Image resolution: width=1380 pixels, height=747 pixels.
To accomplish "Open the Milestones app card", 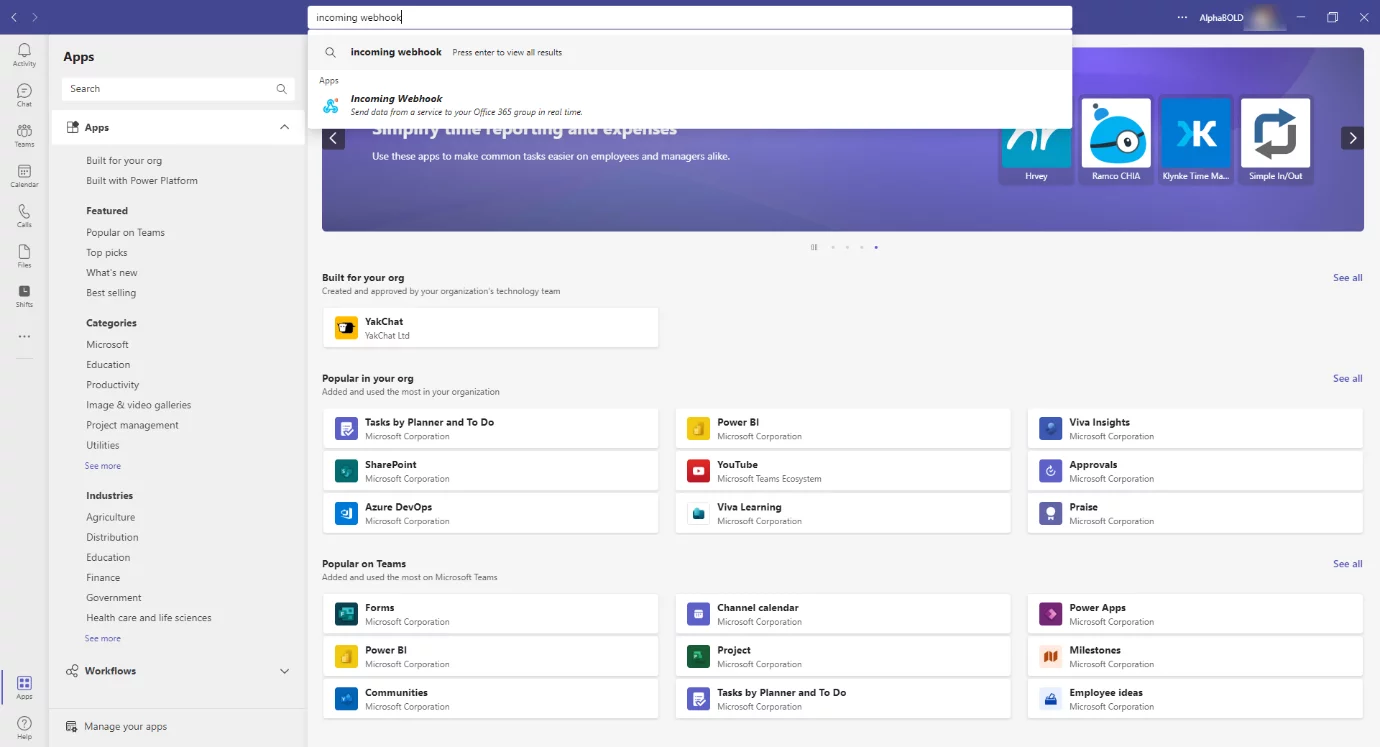I will (x=1195, y=656).
